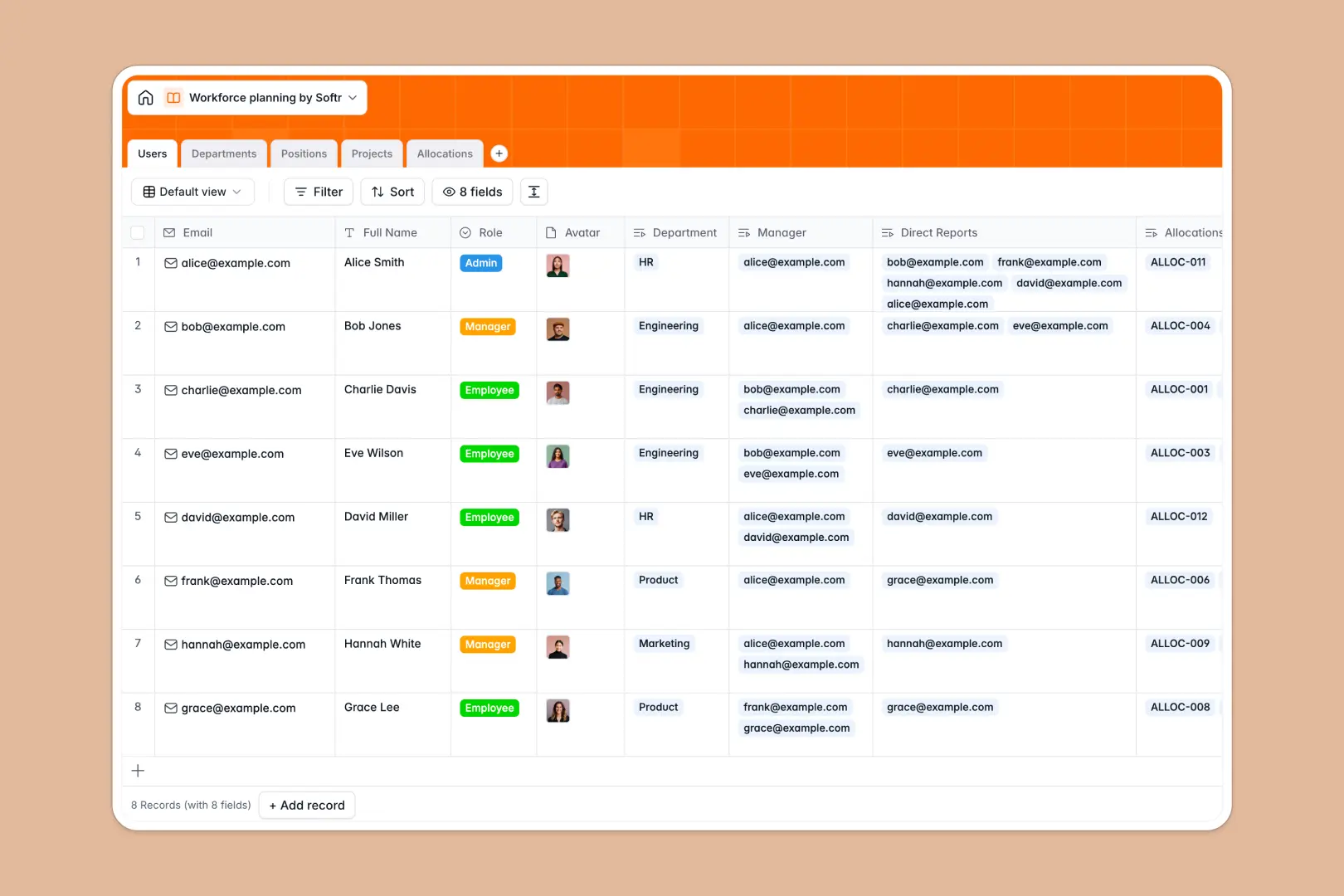Open the Filter panel

coord(318,192)
